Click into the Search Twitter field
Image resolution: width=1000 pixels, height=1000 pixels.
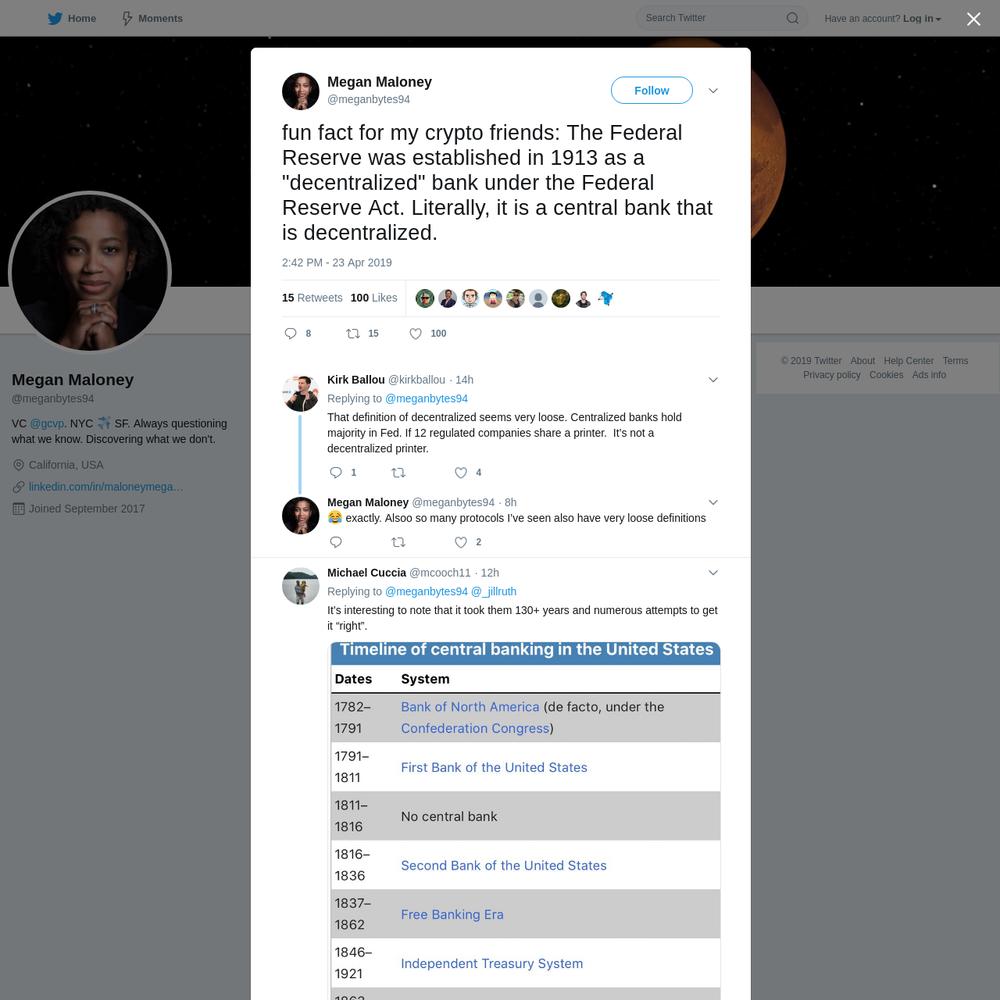[712, 18]
